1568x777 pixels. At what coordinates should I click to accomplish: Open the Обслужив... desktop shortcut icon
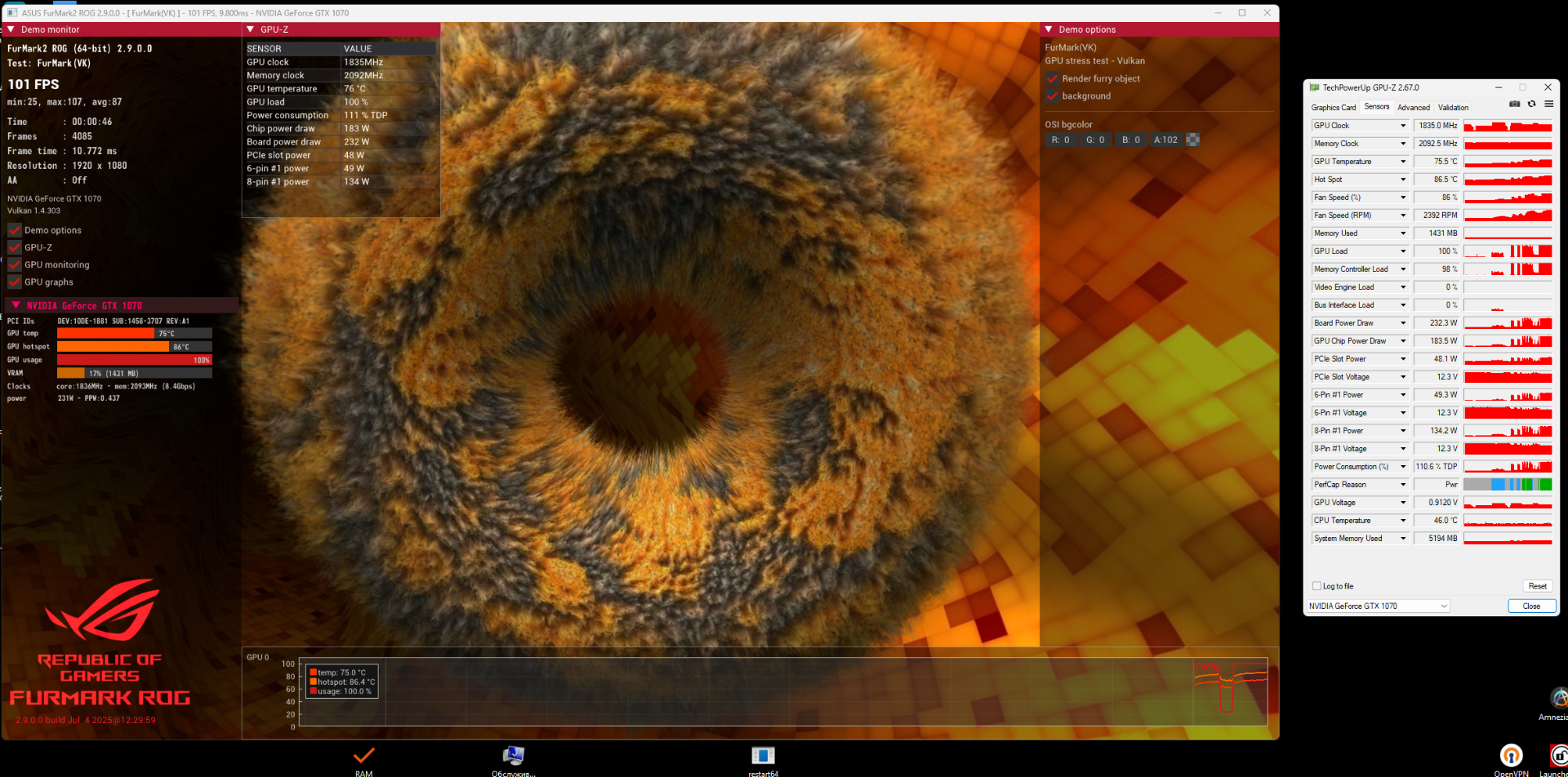tap(513, 755)
